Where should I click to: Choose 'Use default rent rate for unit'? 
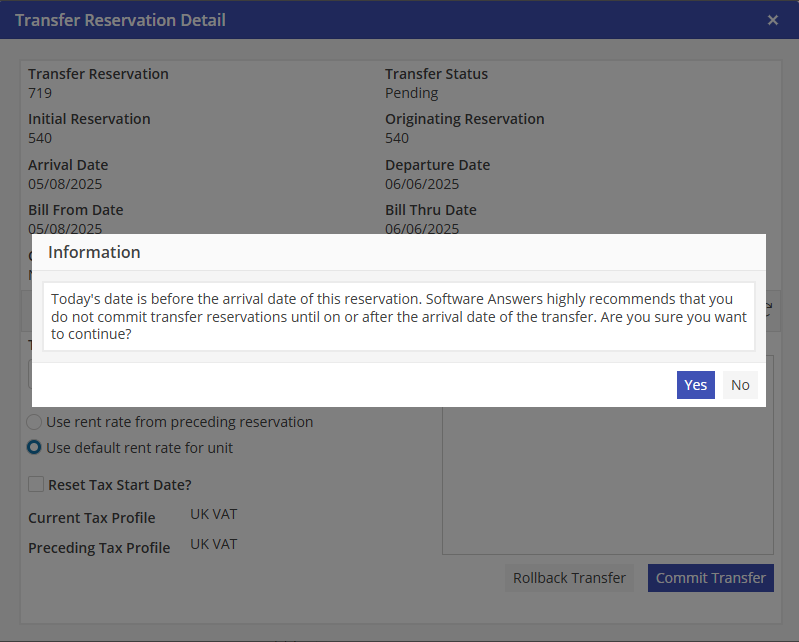(x=35, y=448)
